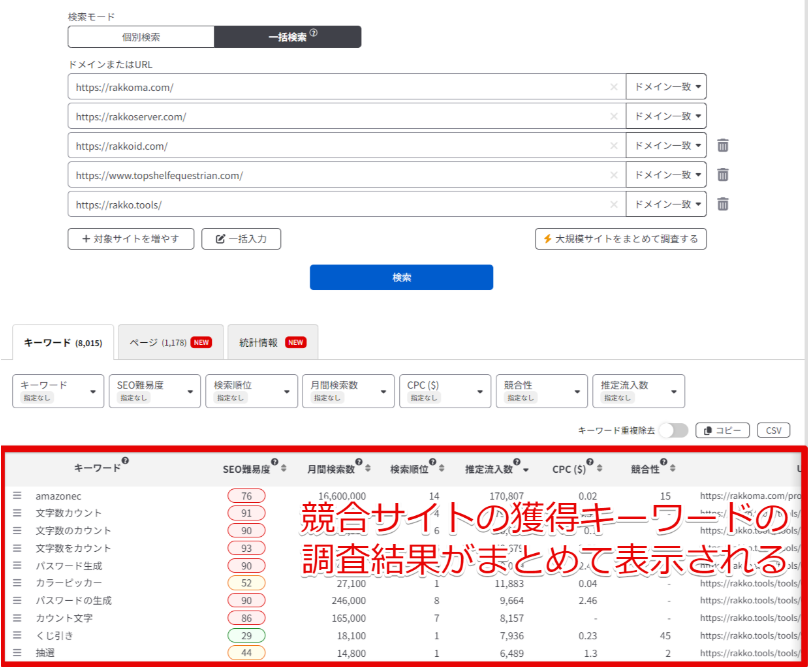
Task: Select 一括検索 mode
Action: coord(287,37)
